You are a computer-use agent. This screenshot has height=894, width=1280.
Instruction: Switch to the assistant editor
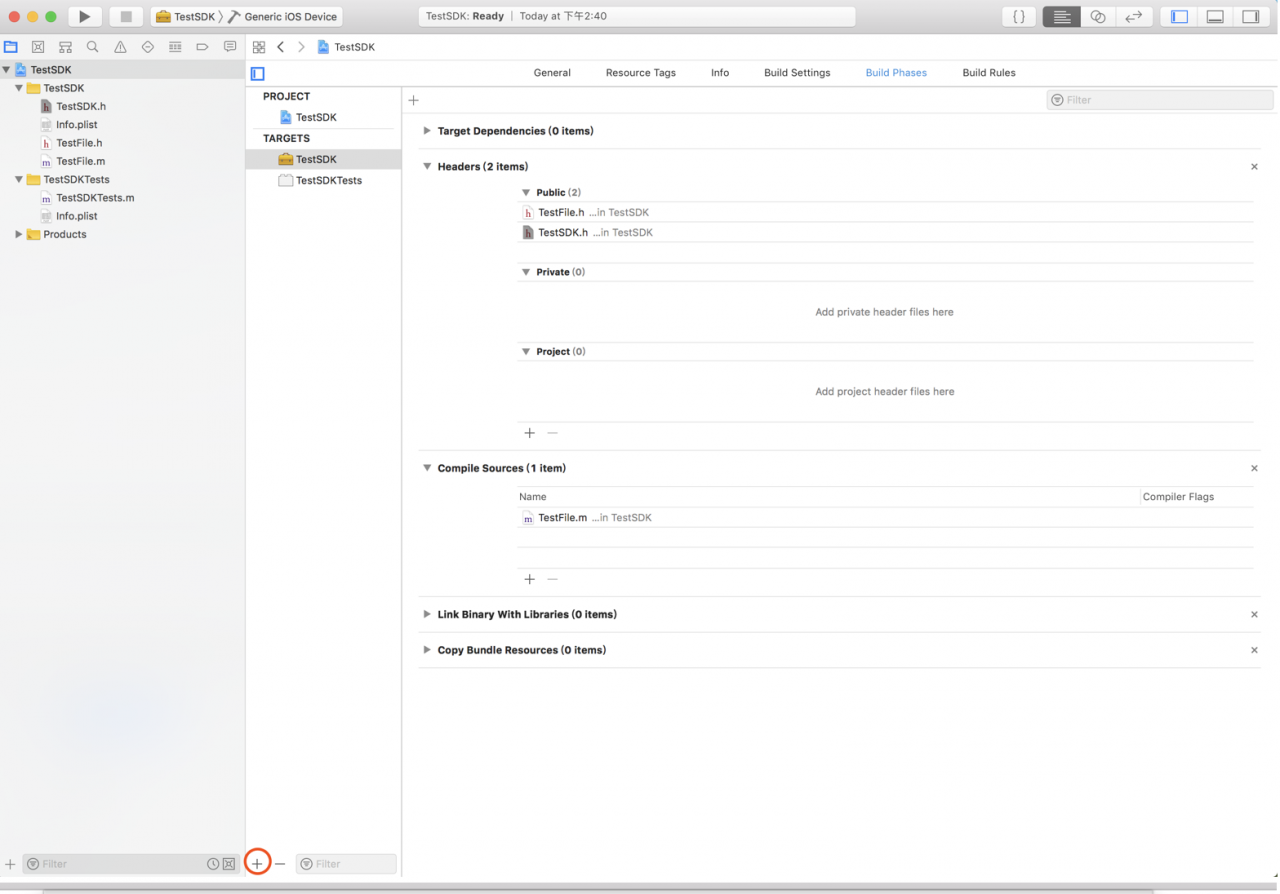pyautogui.click(x=1098, y=16)
